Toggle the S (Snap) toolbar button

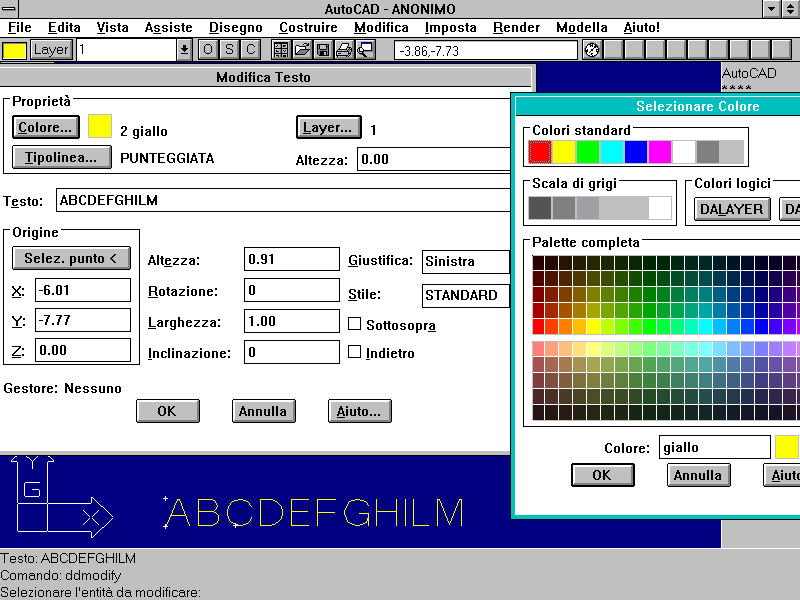coord(229,50)
